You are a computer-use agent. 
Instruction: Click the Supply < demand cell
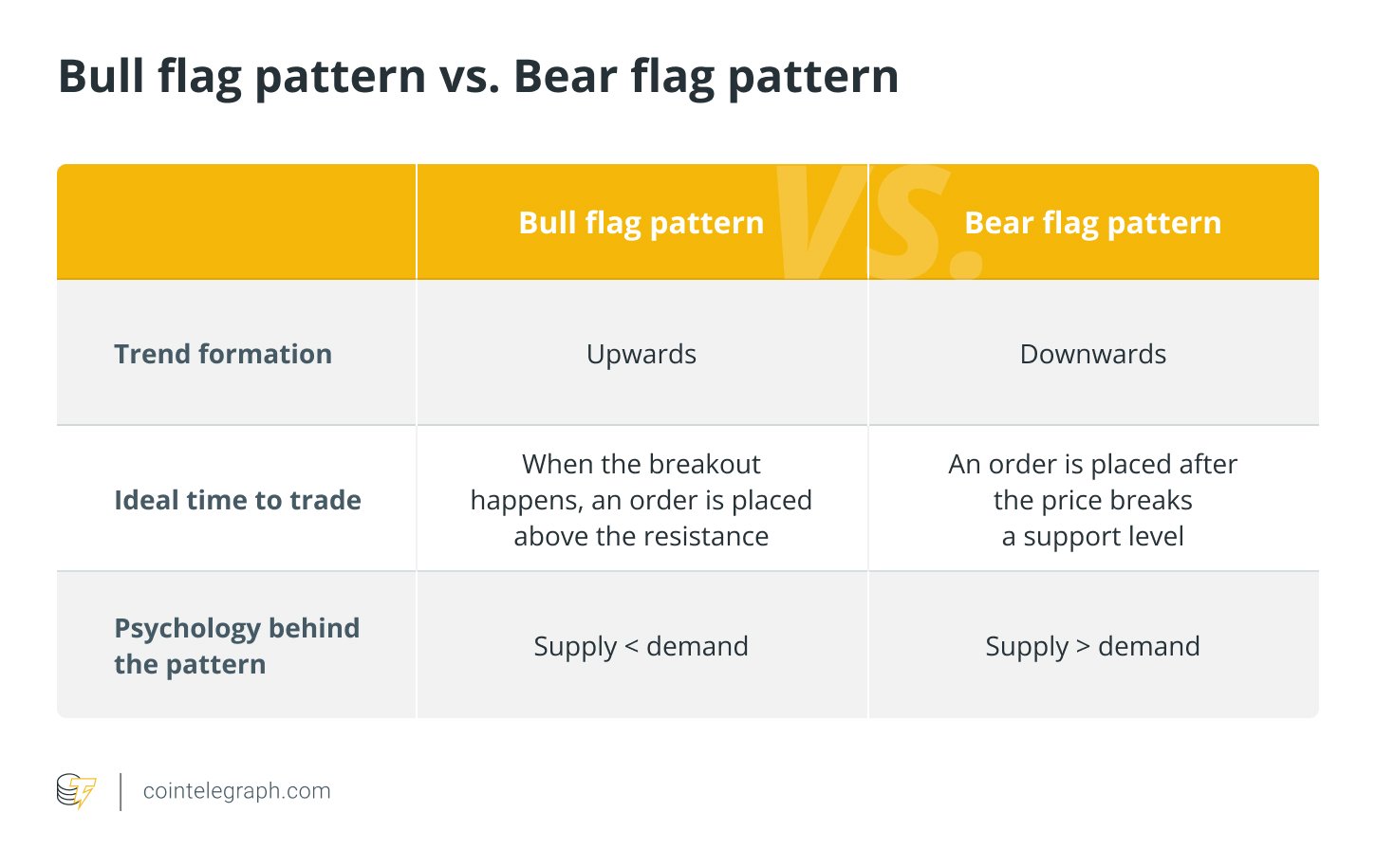click(x=641, y=646)
